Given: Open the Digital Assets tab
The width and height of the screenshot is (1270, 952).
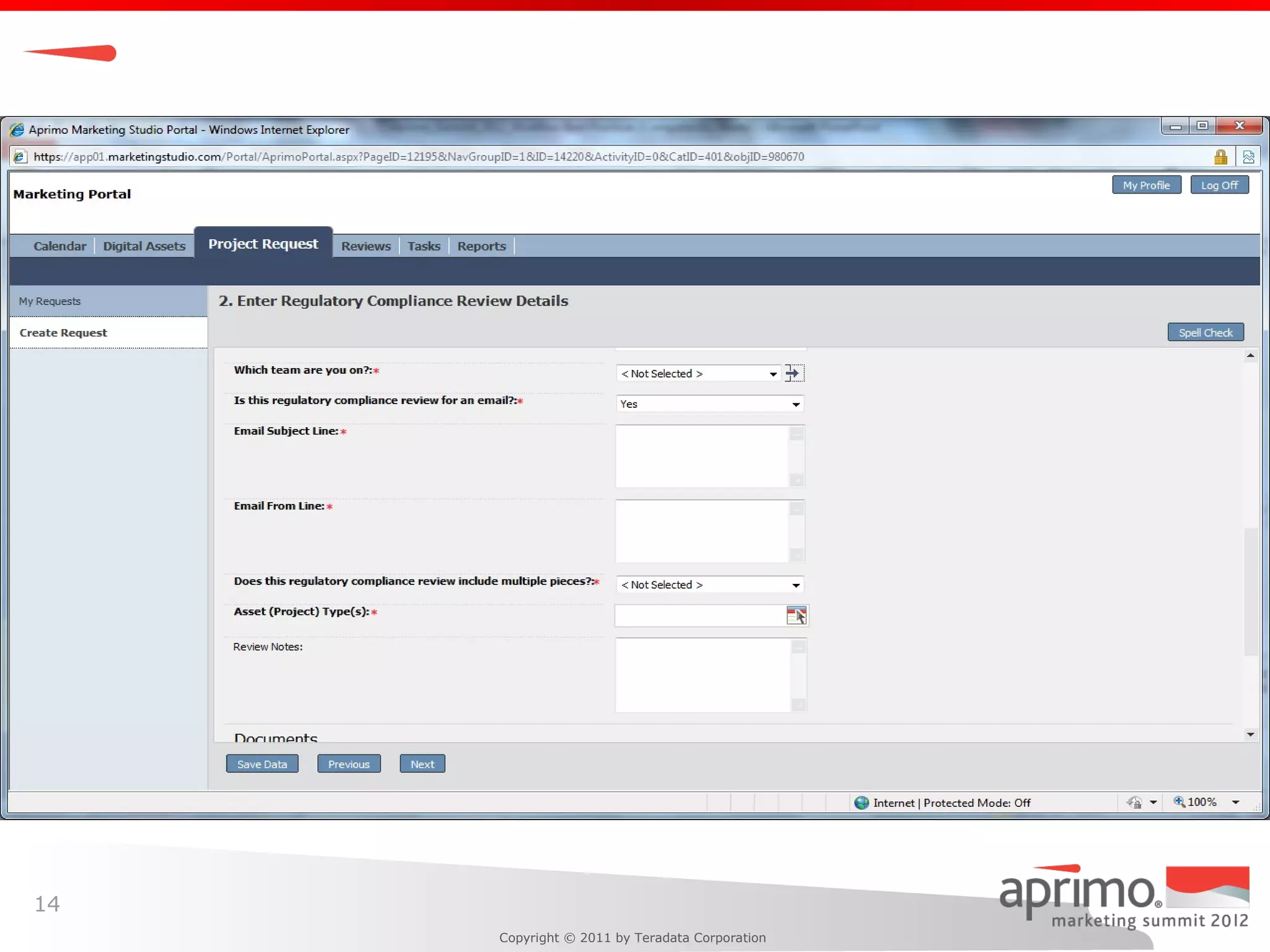Looking at the screenshot, I should 144,246.
